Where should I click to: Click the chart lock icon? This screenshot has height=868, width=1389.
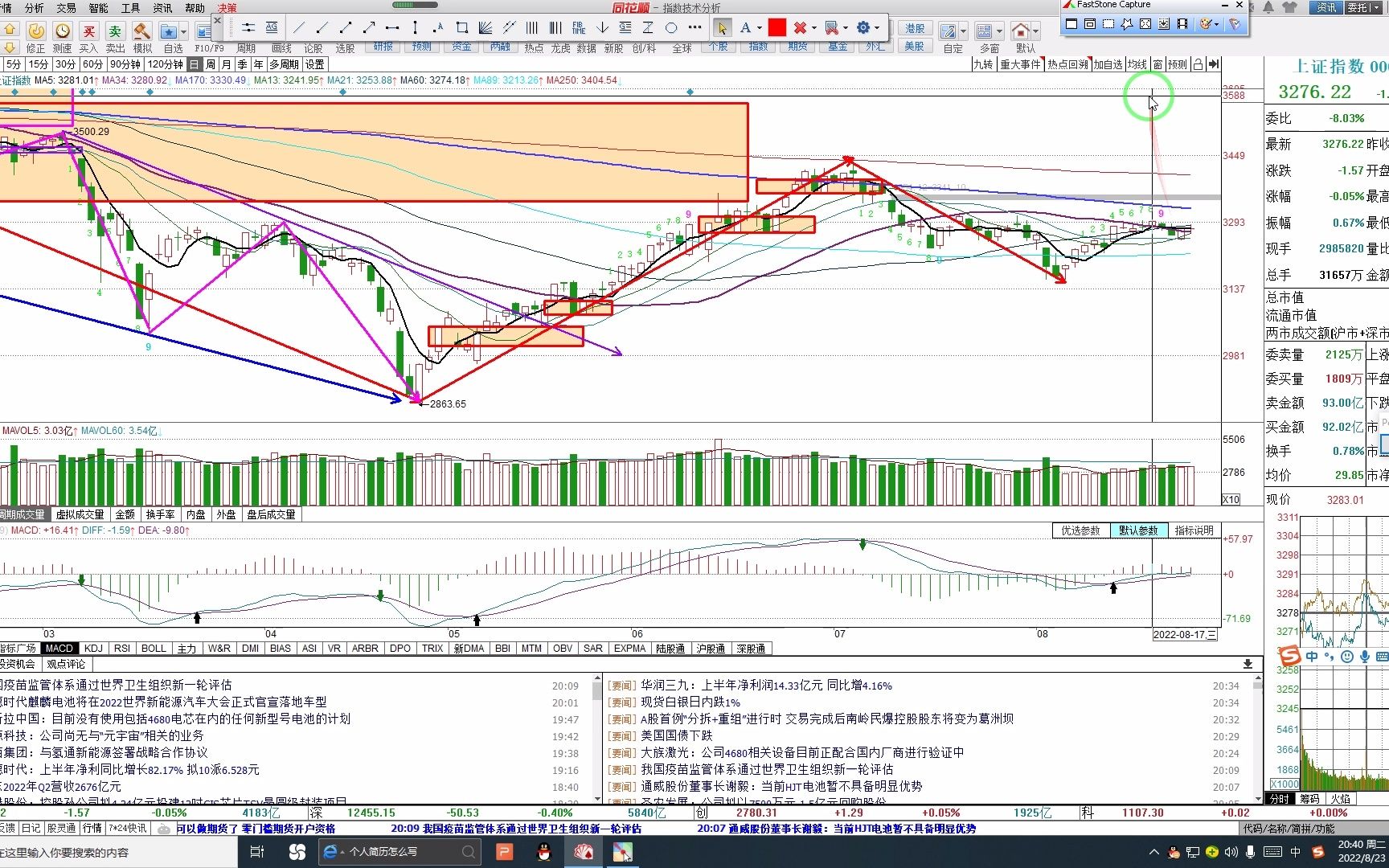(x=1198, y=64)
